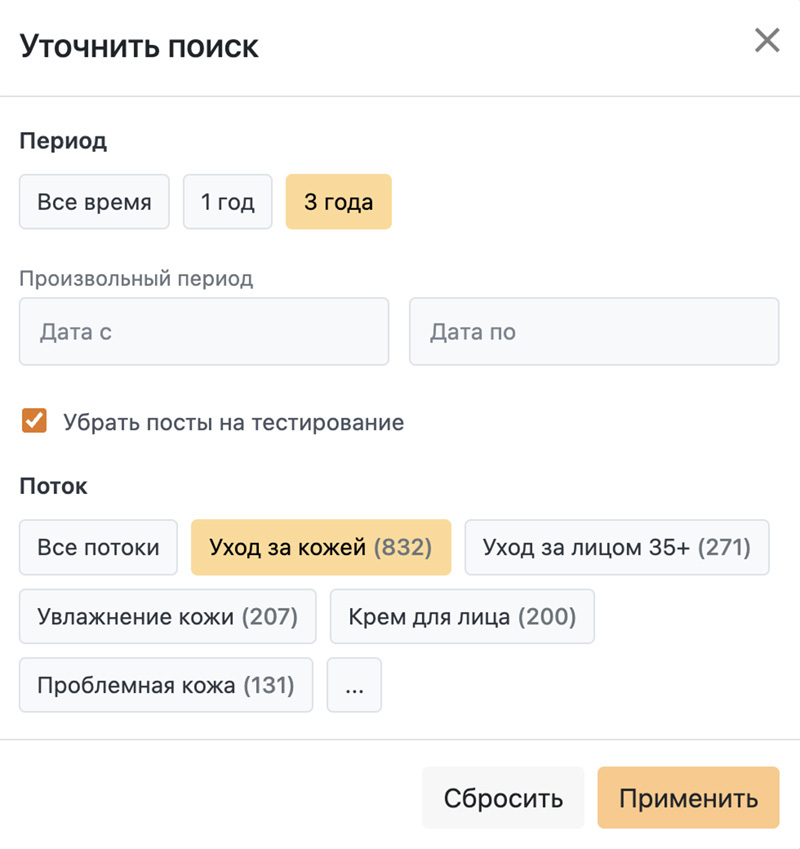
Task: Pick the Крем для лица (200) stream
Action: pos(462,616)
